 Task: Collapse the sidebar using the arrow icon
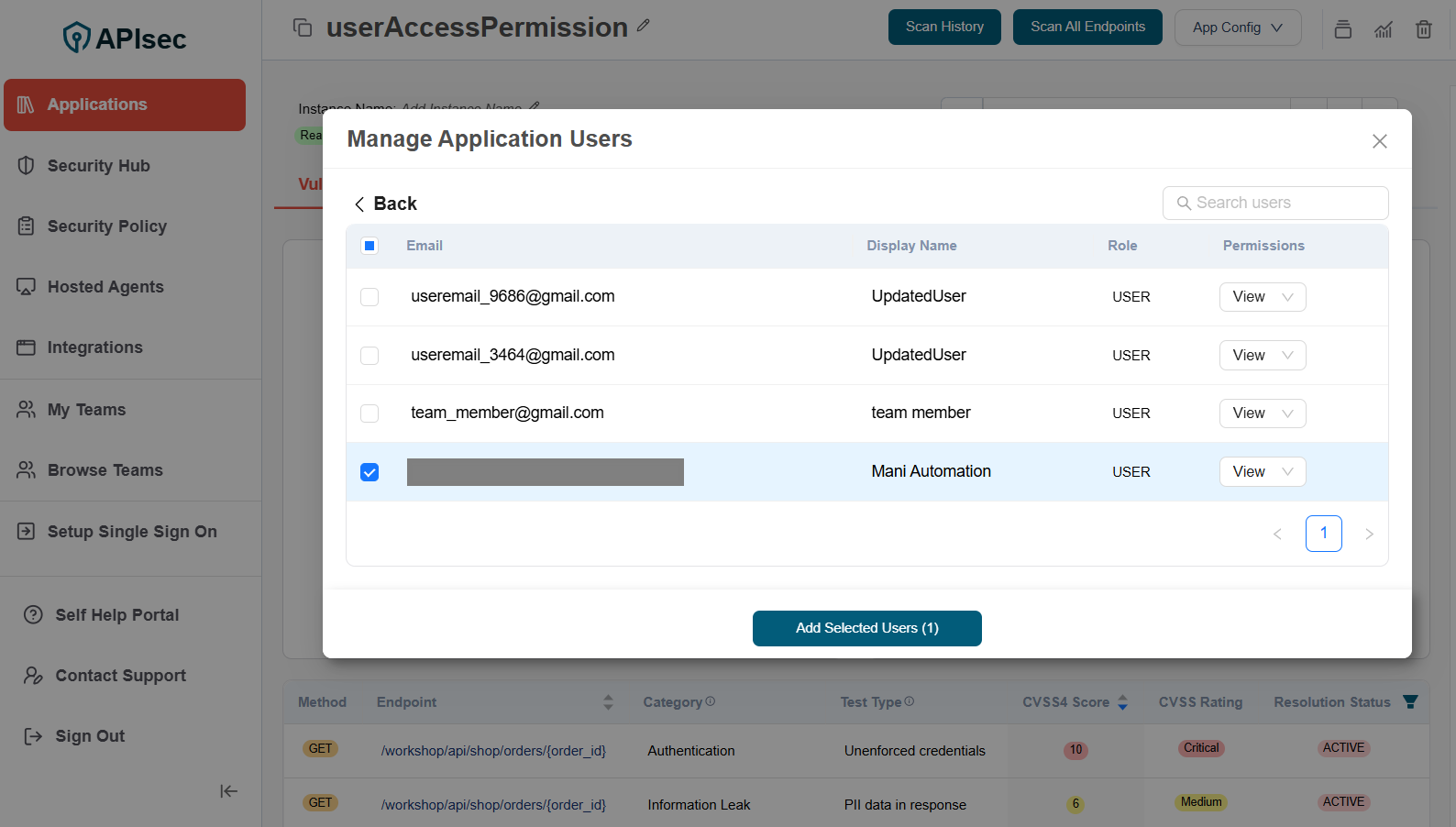(228, 791)
